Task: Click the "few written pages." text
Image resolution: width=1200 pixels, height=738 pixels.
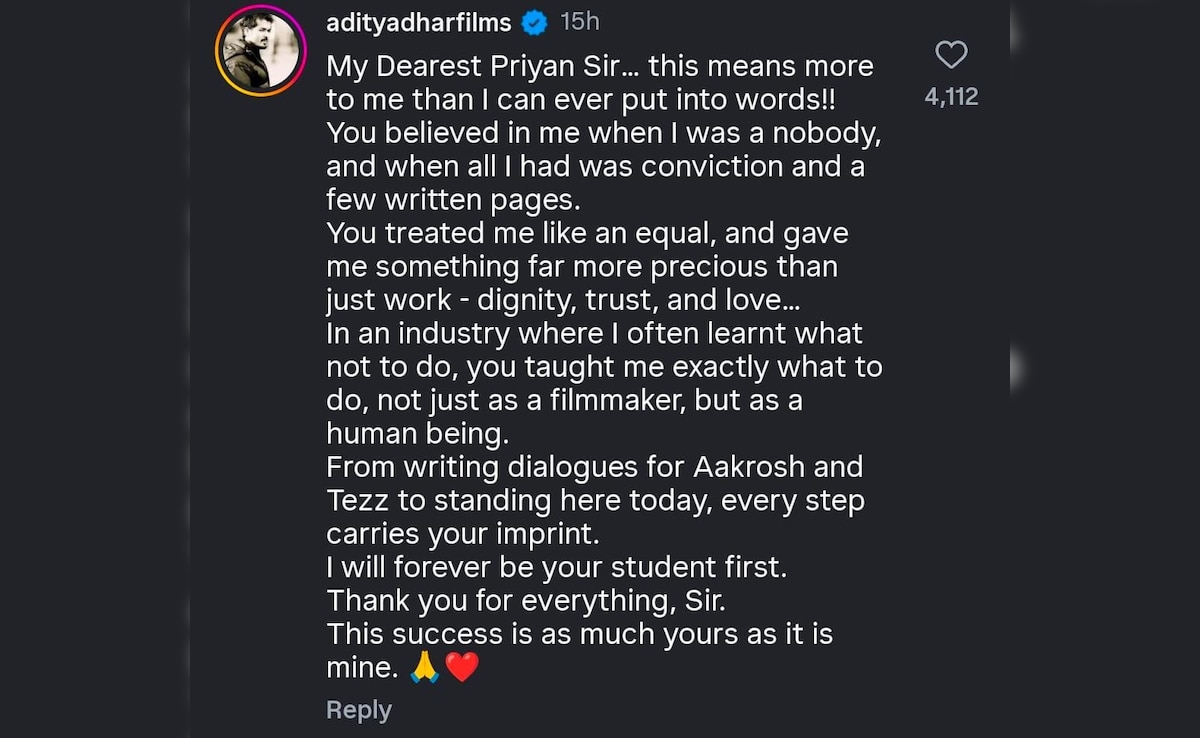Action: point(453,200)
